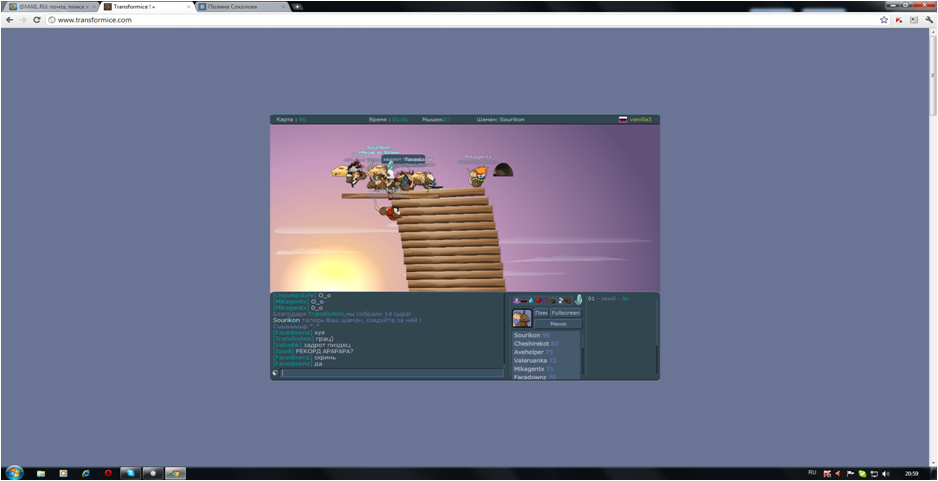Open the Chrome wrench settings menu
The width and height of the screenshot is (938, 481).
tap(929, 20)
